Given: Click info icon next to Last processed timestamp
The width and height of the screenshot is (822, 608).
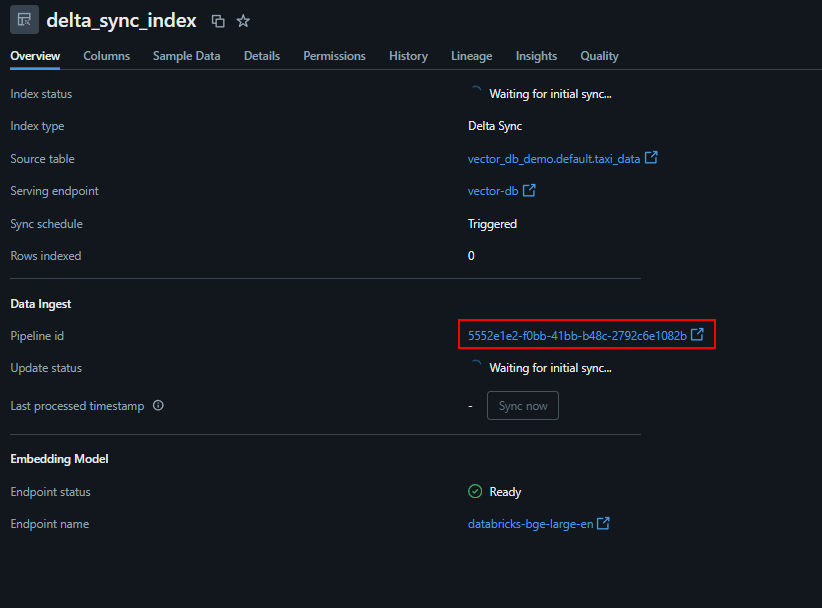Looking at the screenshot, I should 158,405.
